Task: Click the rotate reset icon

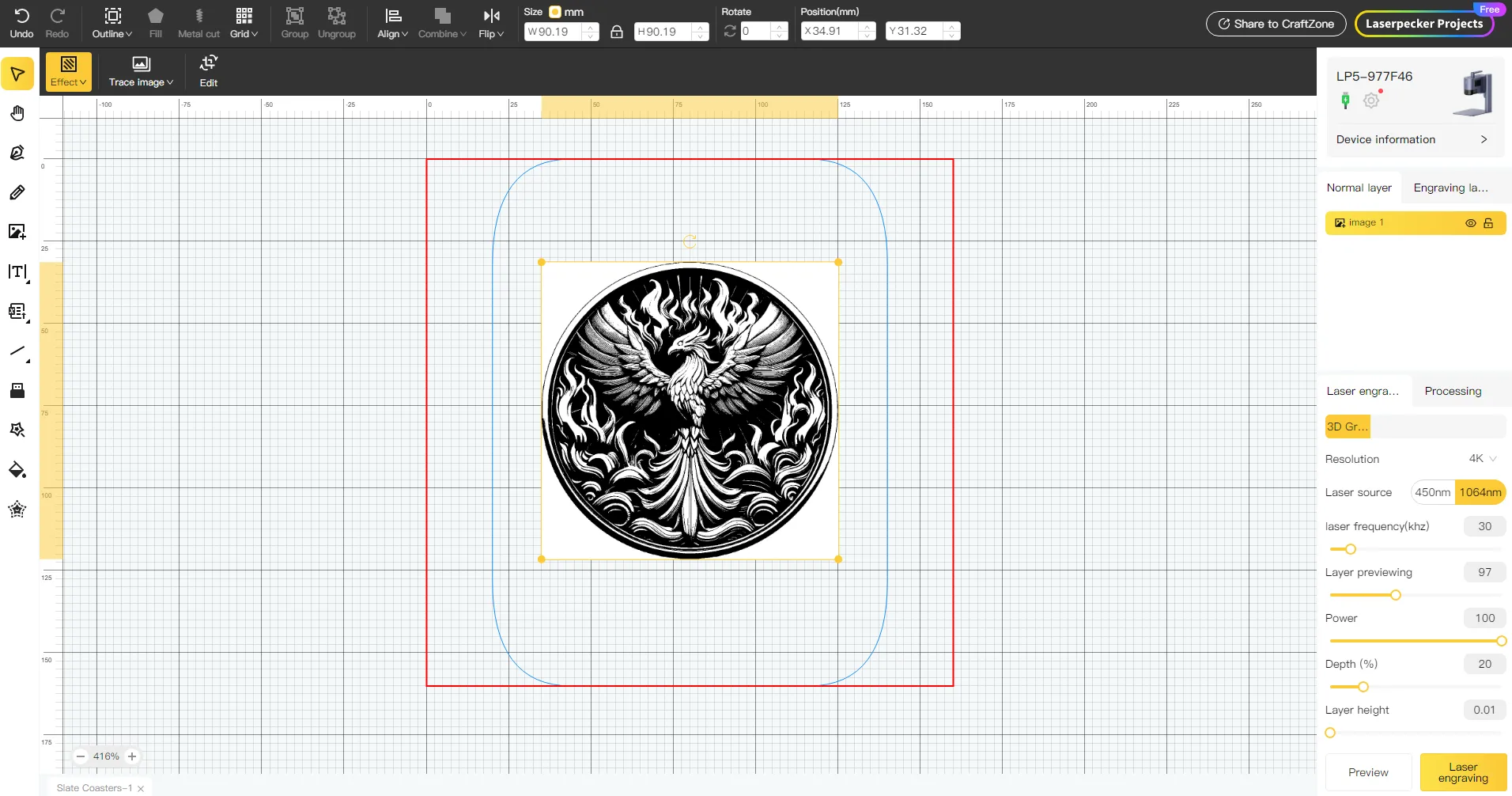Action: [x=730, y=31]
